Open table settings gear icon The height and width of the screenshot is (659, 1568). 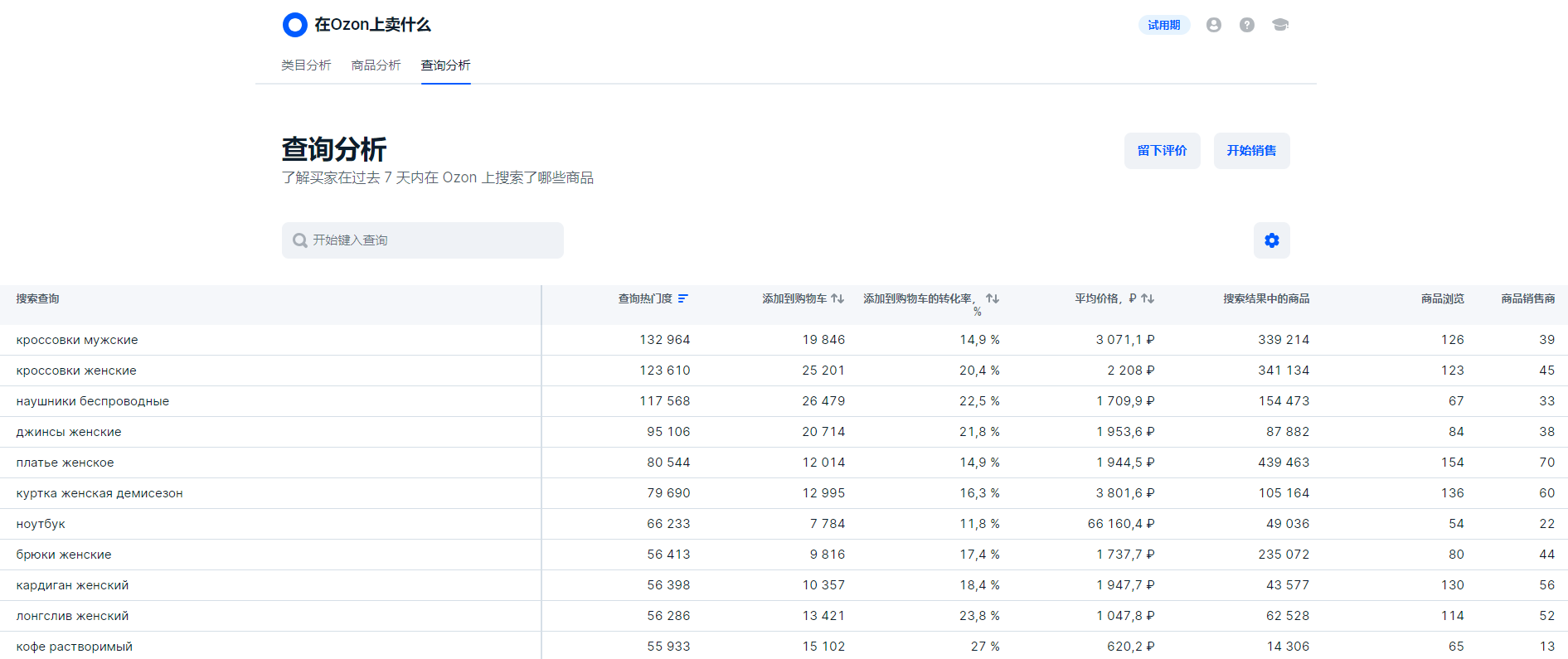pos(1271,240)
